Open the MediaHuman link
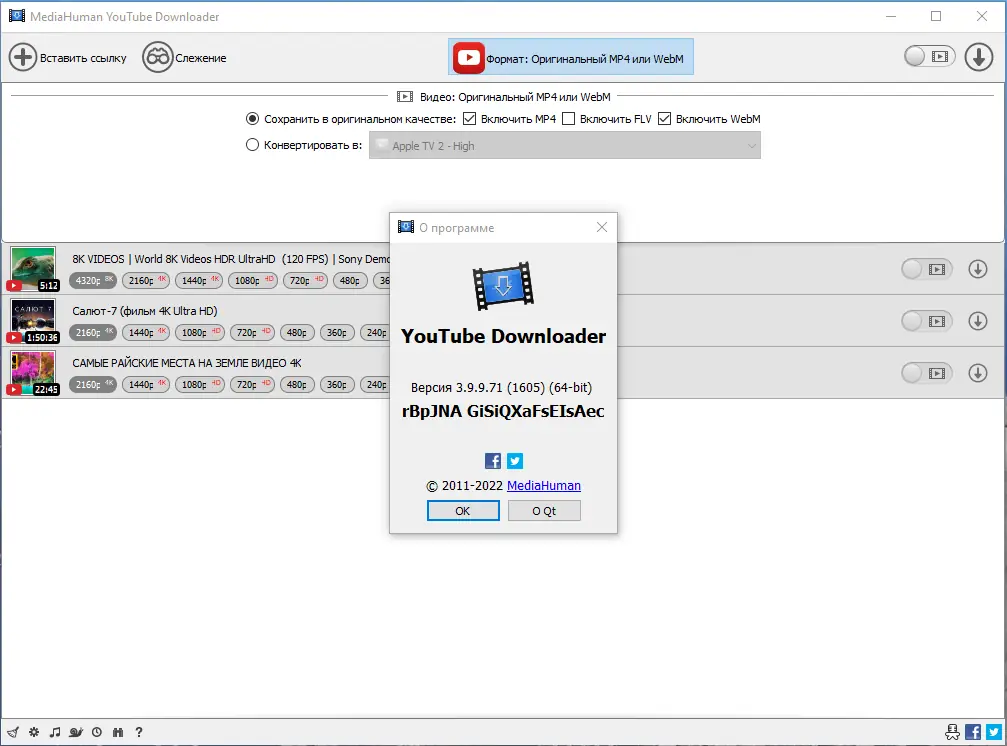1007x746 pixels. tap(543, 485)
